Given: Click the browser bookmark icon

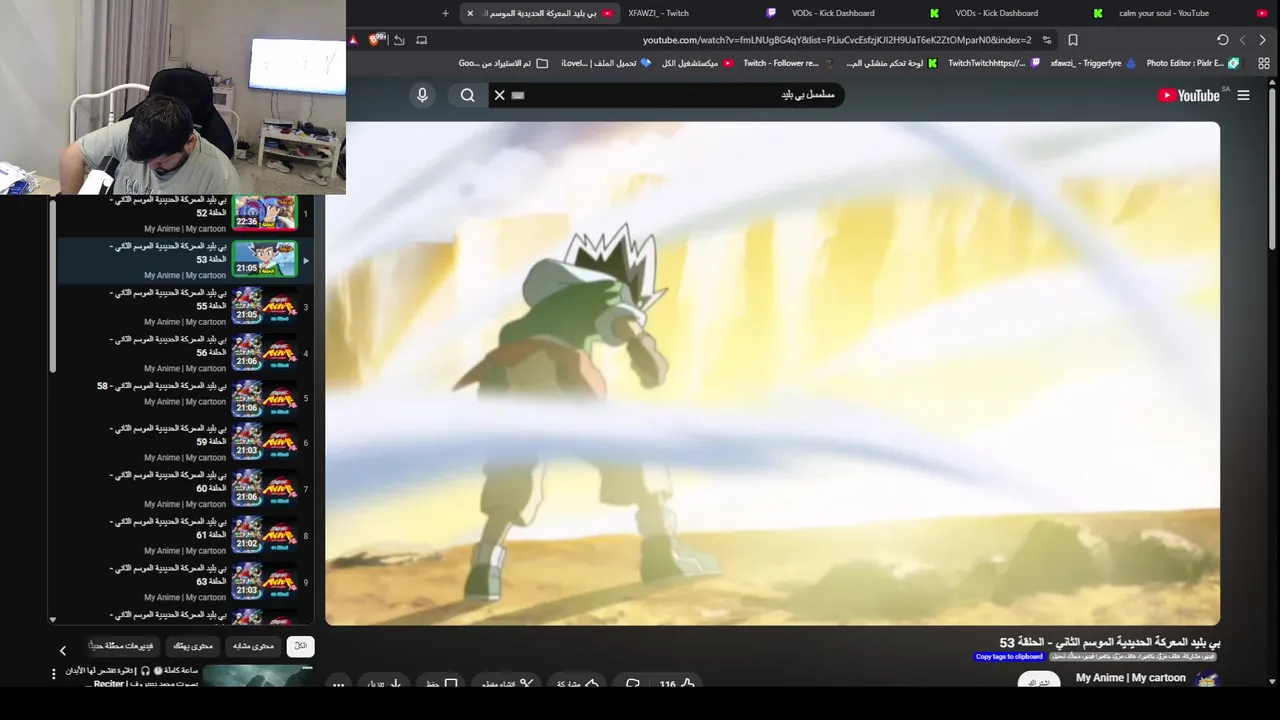Looking at the screenshot, I should 1072,40.
